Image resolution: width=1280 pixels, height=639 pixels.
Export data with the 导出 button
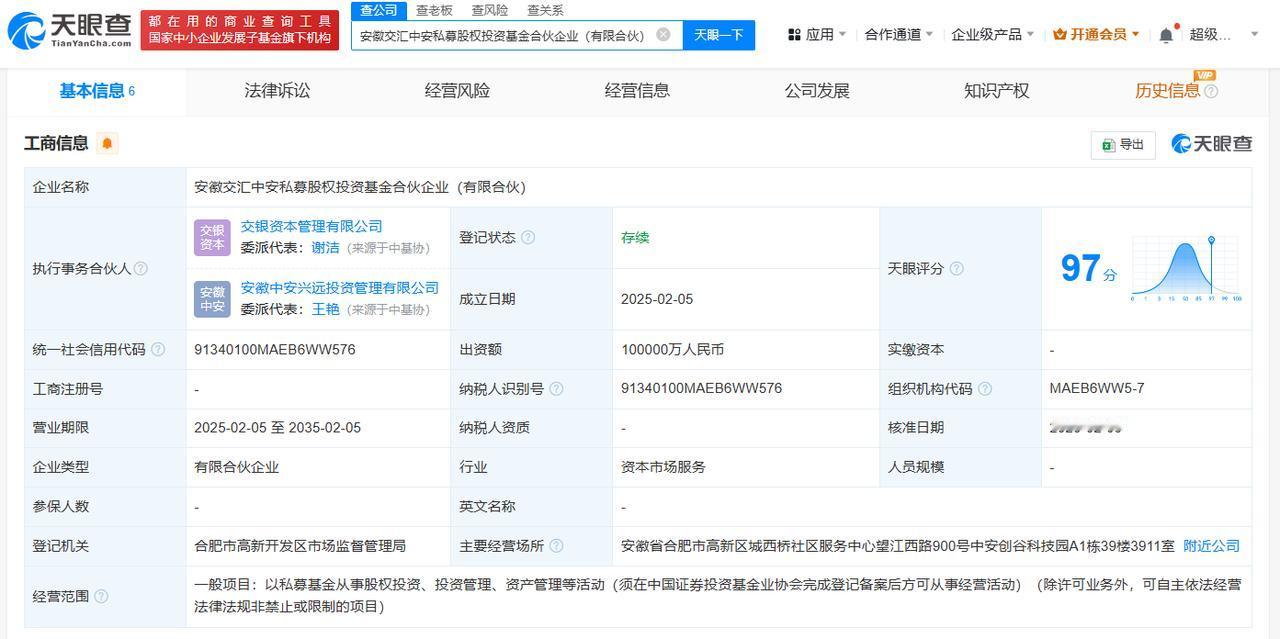click(1123, 144)
